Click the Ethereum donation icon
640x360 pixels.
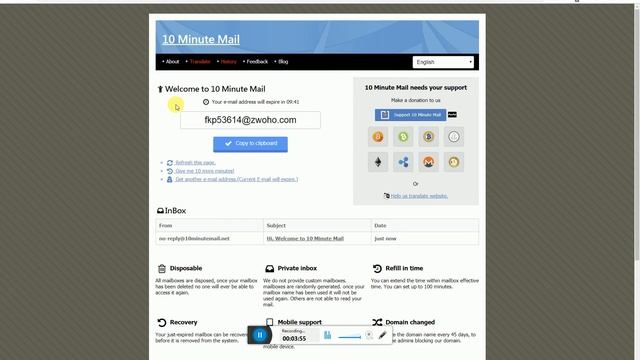[x=378, y=162]
